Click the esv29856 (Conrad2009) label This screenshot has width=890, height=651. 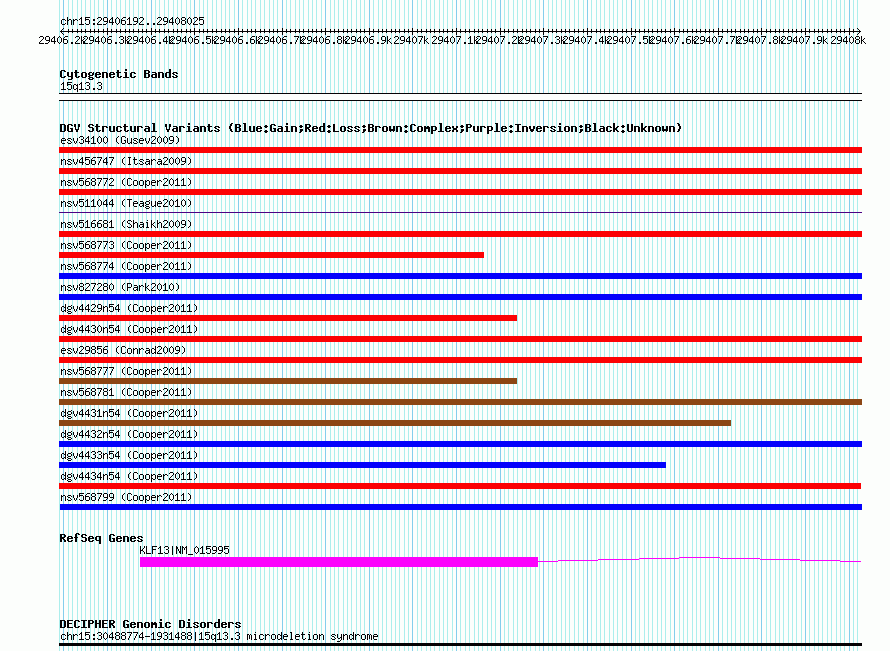click(x=123, y=350)
